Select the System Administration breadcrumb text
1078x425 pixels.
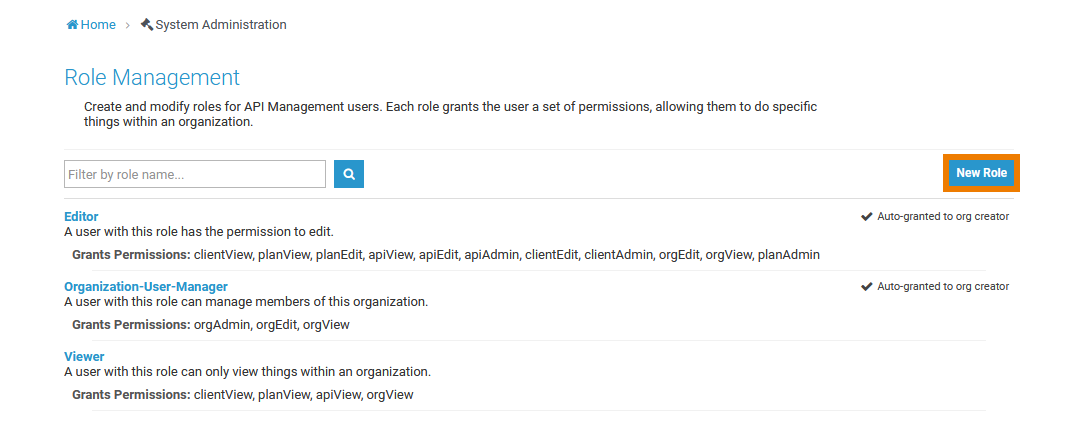221,25
